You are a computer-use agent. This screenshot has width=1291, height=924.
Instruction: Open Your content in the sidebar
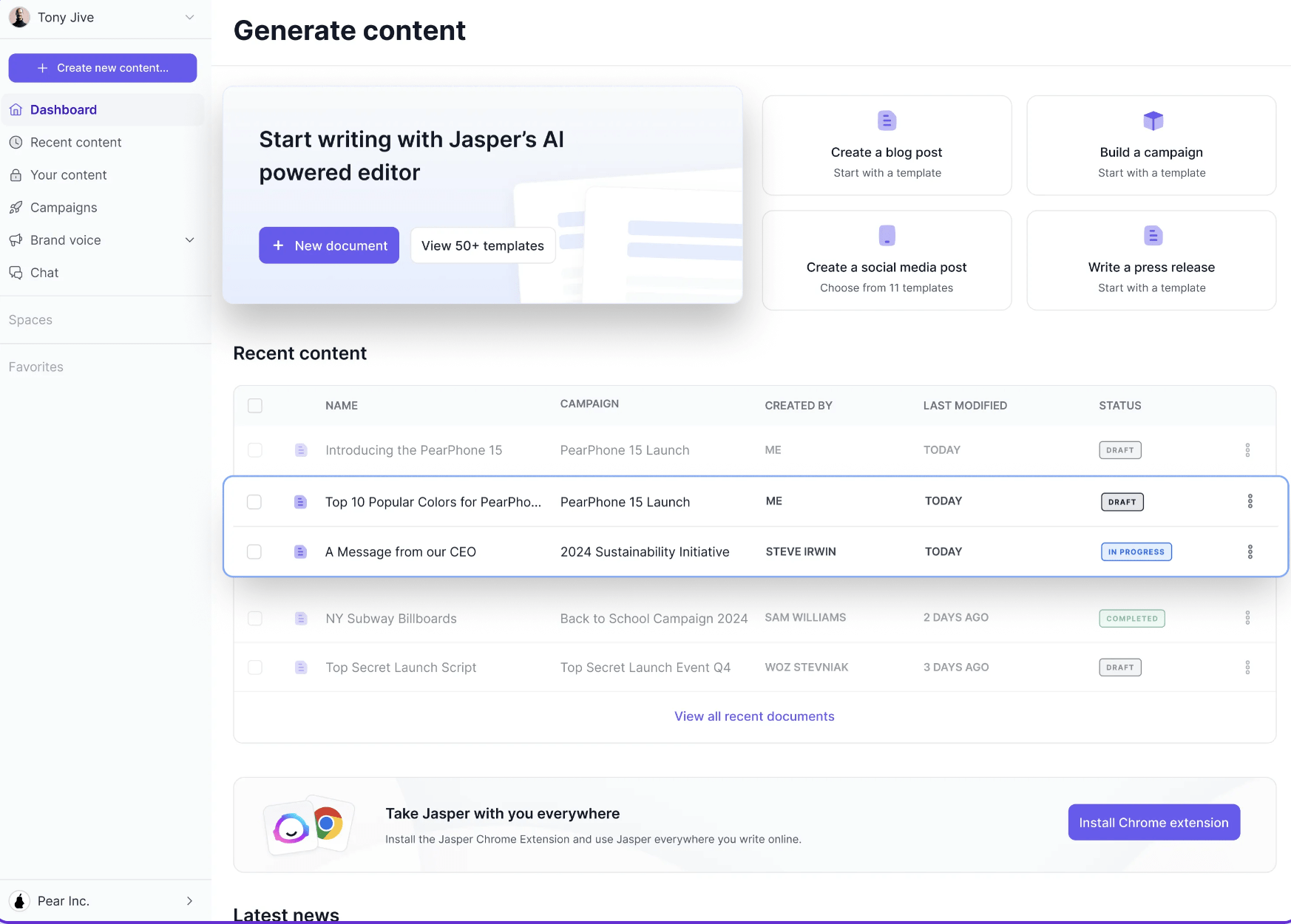69,175
